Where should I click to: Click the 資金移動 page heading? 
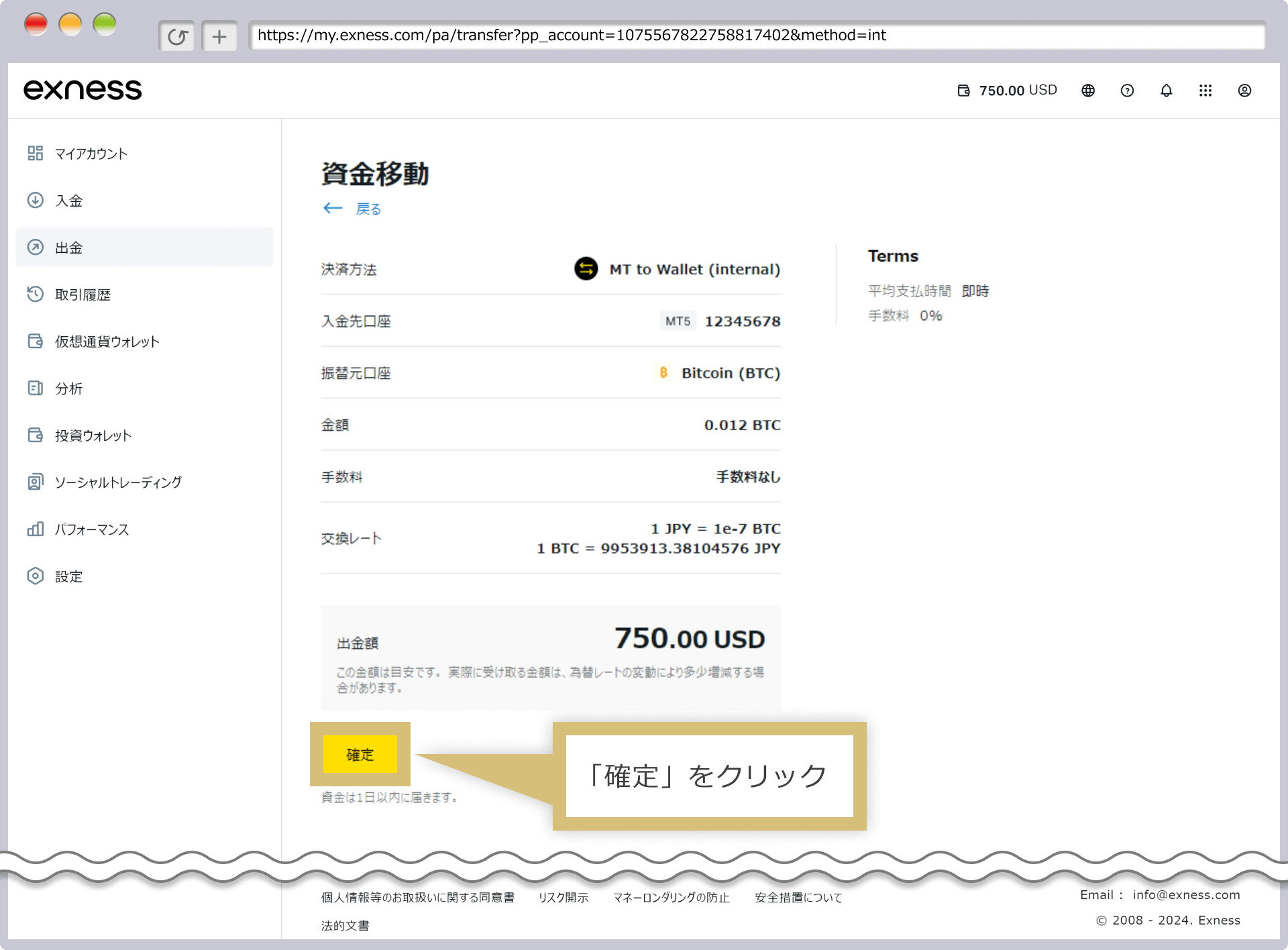[375, 174]
